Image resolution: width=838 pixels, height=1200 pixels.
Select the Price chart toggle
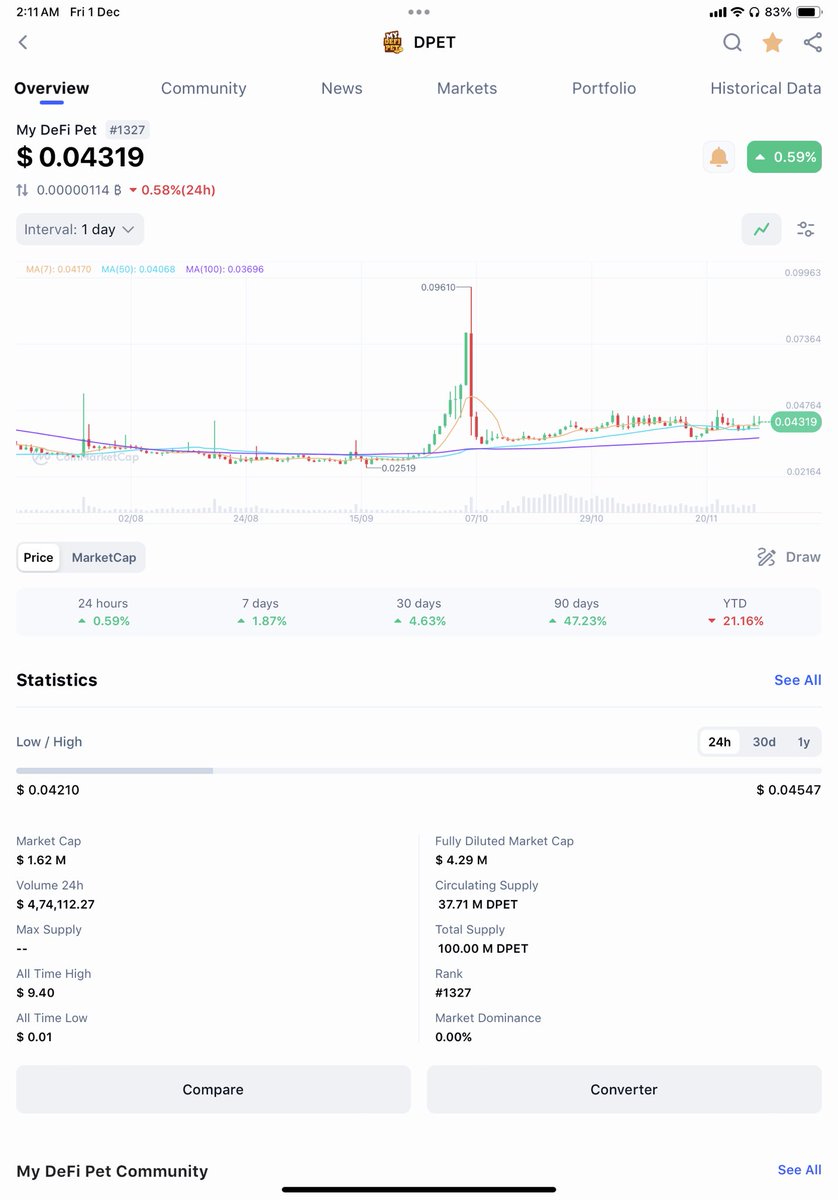coord(38,557)
